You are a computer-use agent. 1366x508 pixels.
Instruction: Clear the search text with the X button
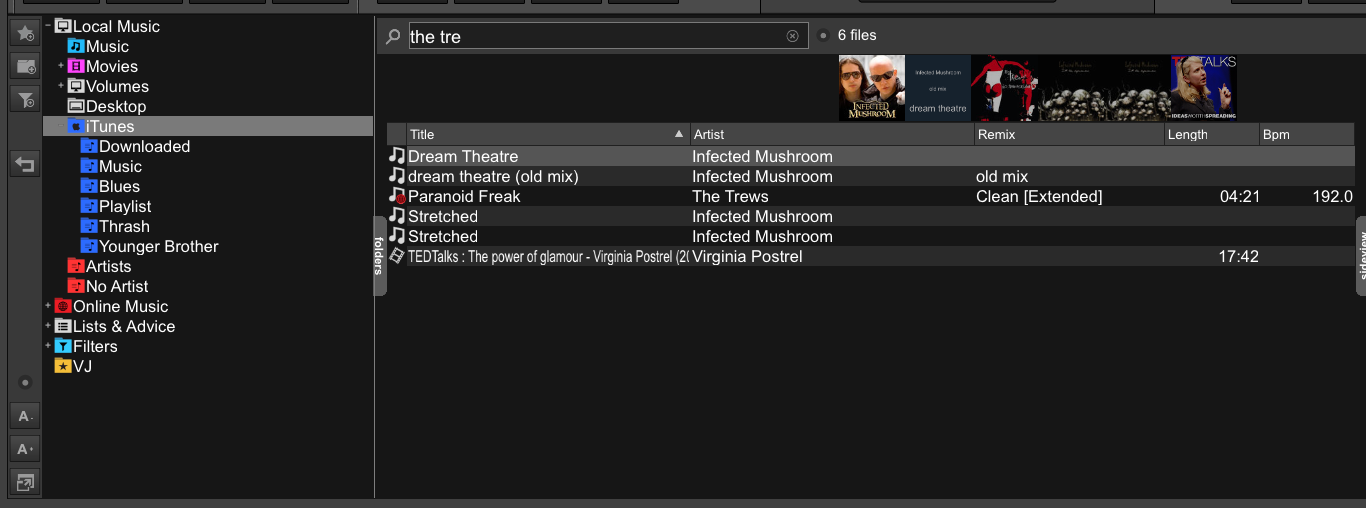[x=793, y=36]
